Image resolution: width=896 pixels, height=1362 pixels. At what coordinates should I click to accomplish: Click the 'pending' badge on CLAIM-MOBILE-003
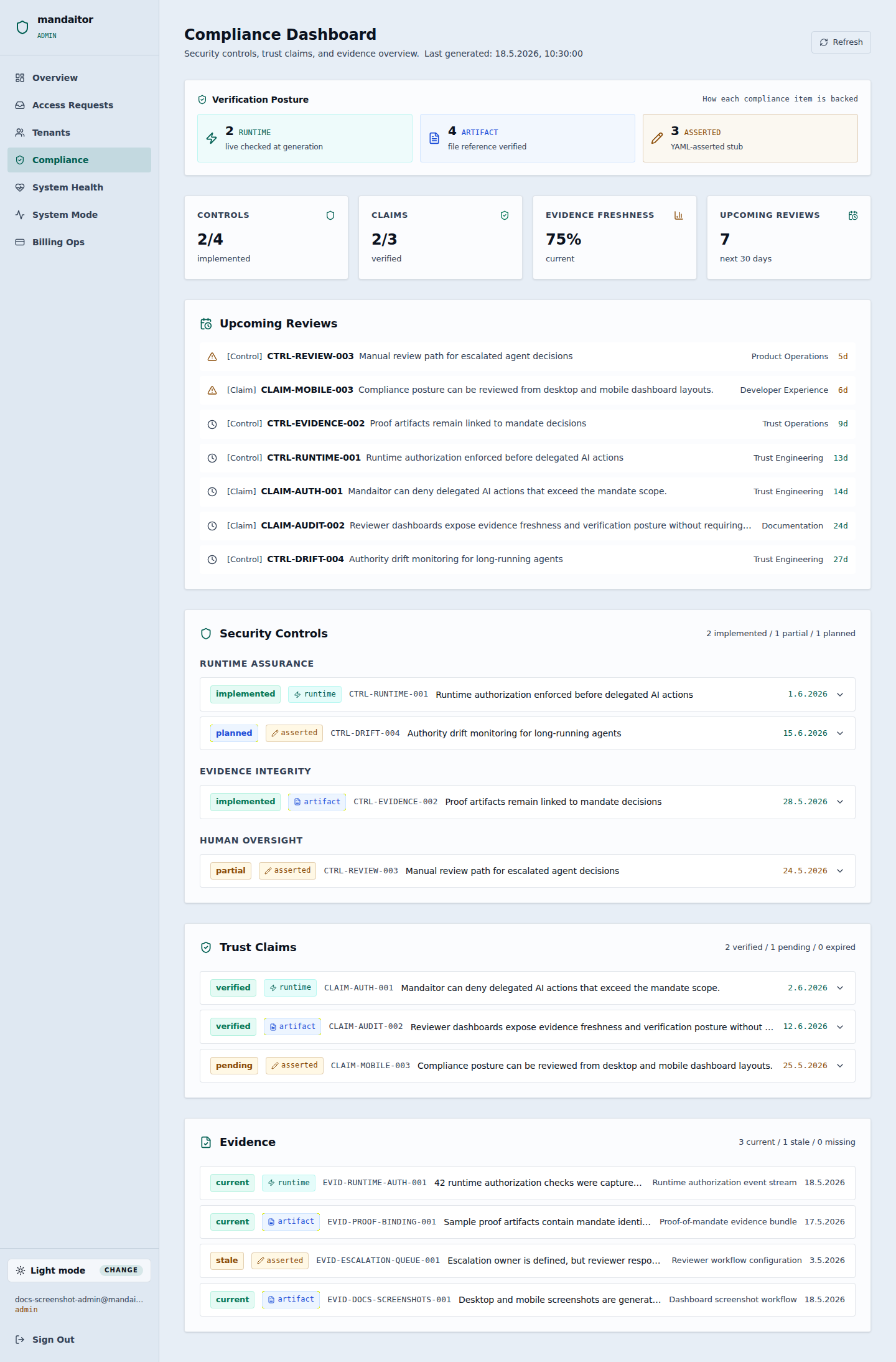[x=234, y=1066]
